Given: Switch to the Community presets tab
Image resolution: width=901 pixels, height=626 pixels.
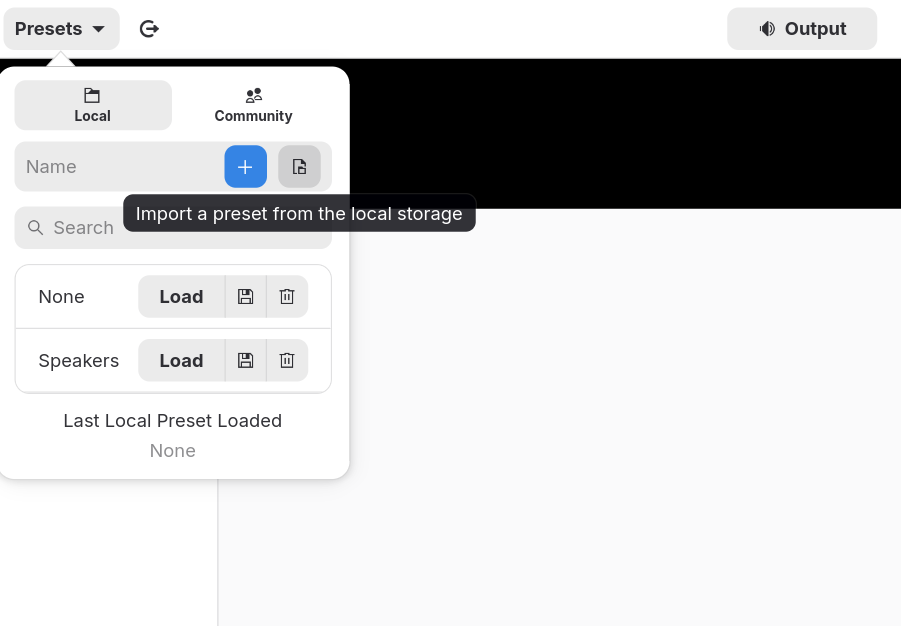Looking at the screenshot, I should point(253,105).
